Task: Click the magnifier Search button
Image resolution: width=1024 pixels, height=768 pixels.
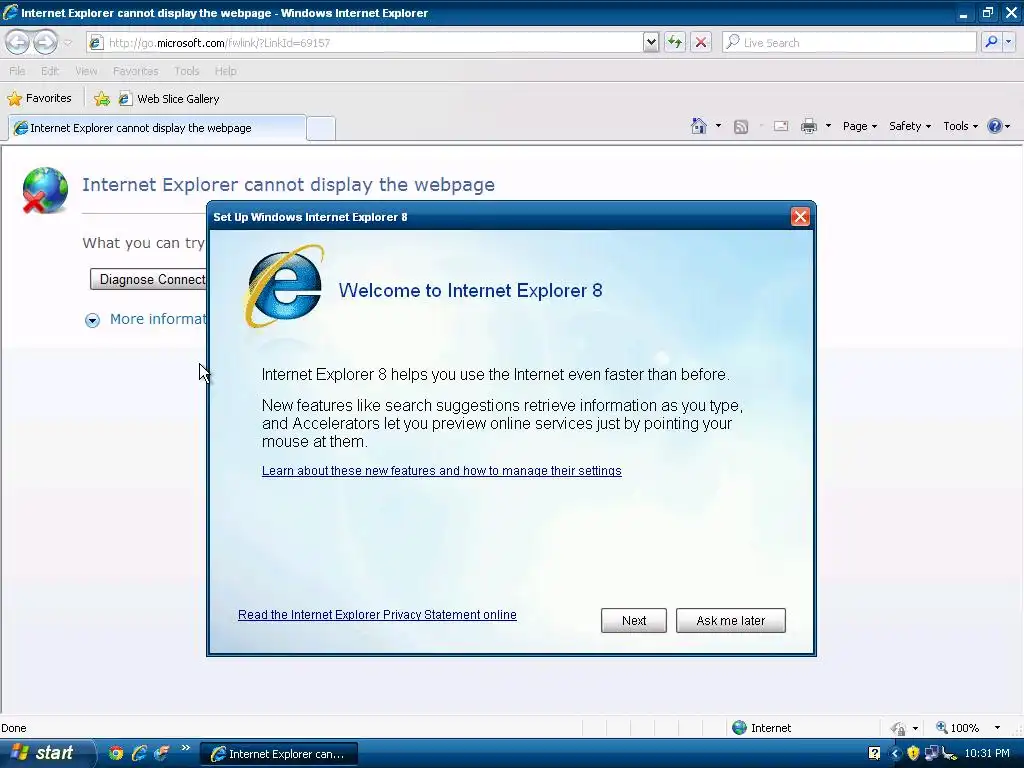Action: [x=991, y=42]
